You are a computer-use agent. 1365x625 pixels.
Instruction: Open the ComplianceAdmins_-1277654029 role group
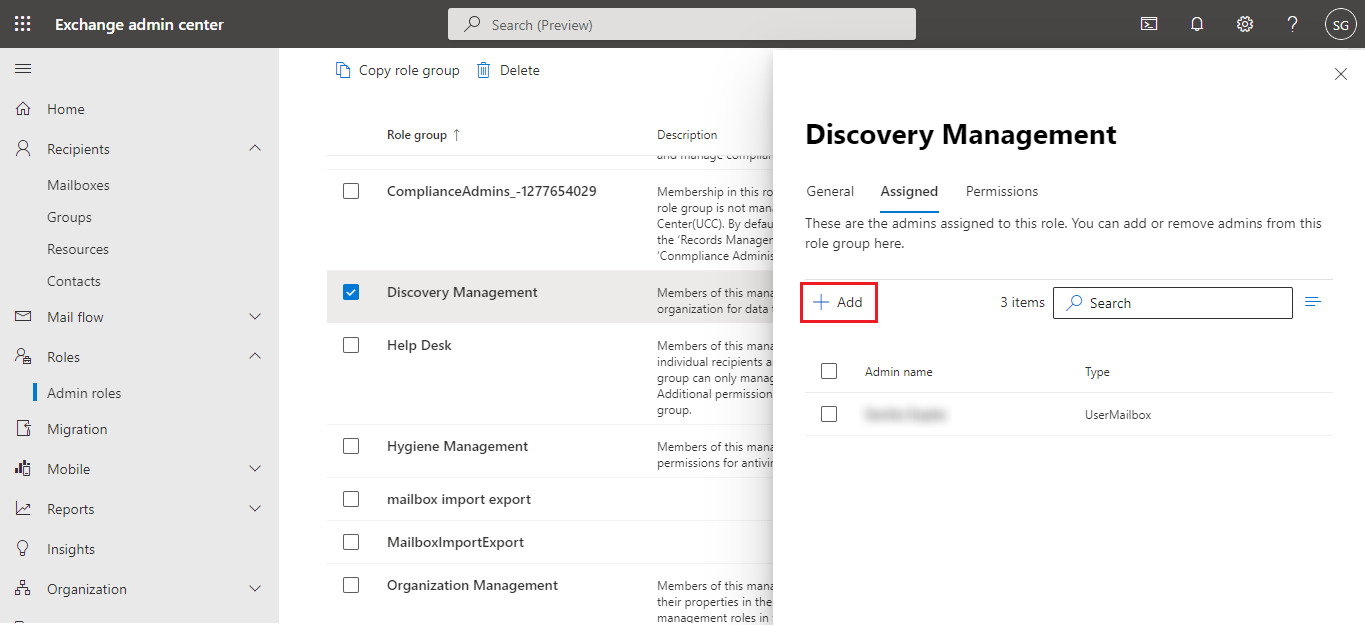pyautogui.click(x=491, y=191)
